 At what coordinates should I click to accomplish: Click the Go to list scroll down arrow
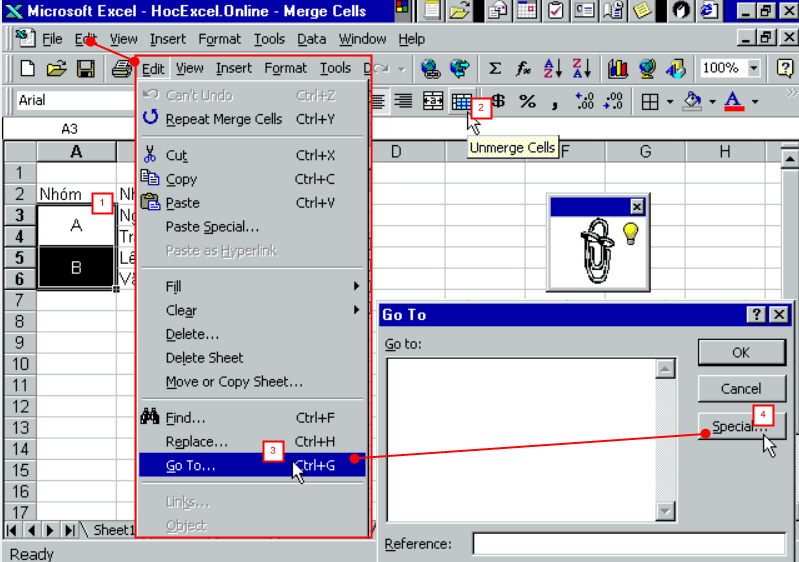point(665,511)
